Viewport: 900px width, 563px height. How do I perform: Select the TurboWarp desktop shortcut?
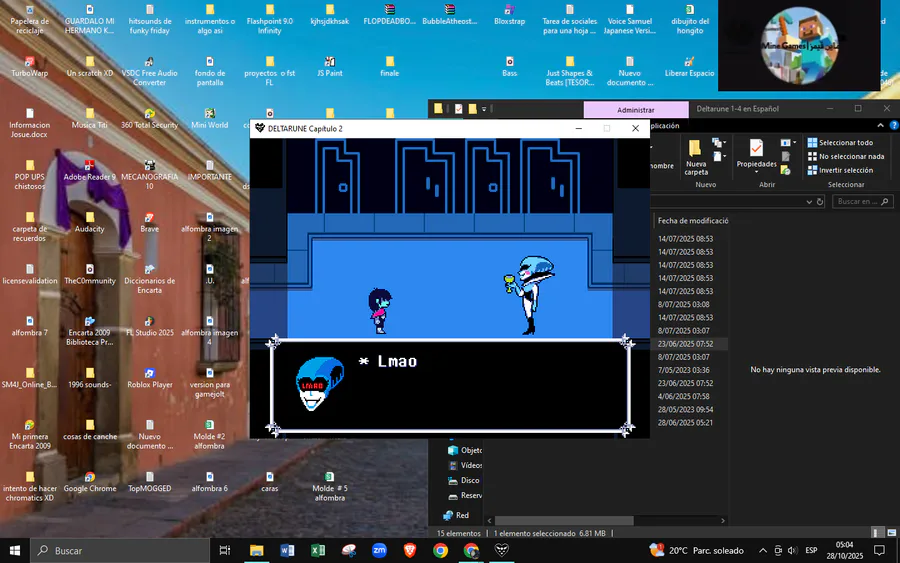tap(30, 67)
